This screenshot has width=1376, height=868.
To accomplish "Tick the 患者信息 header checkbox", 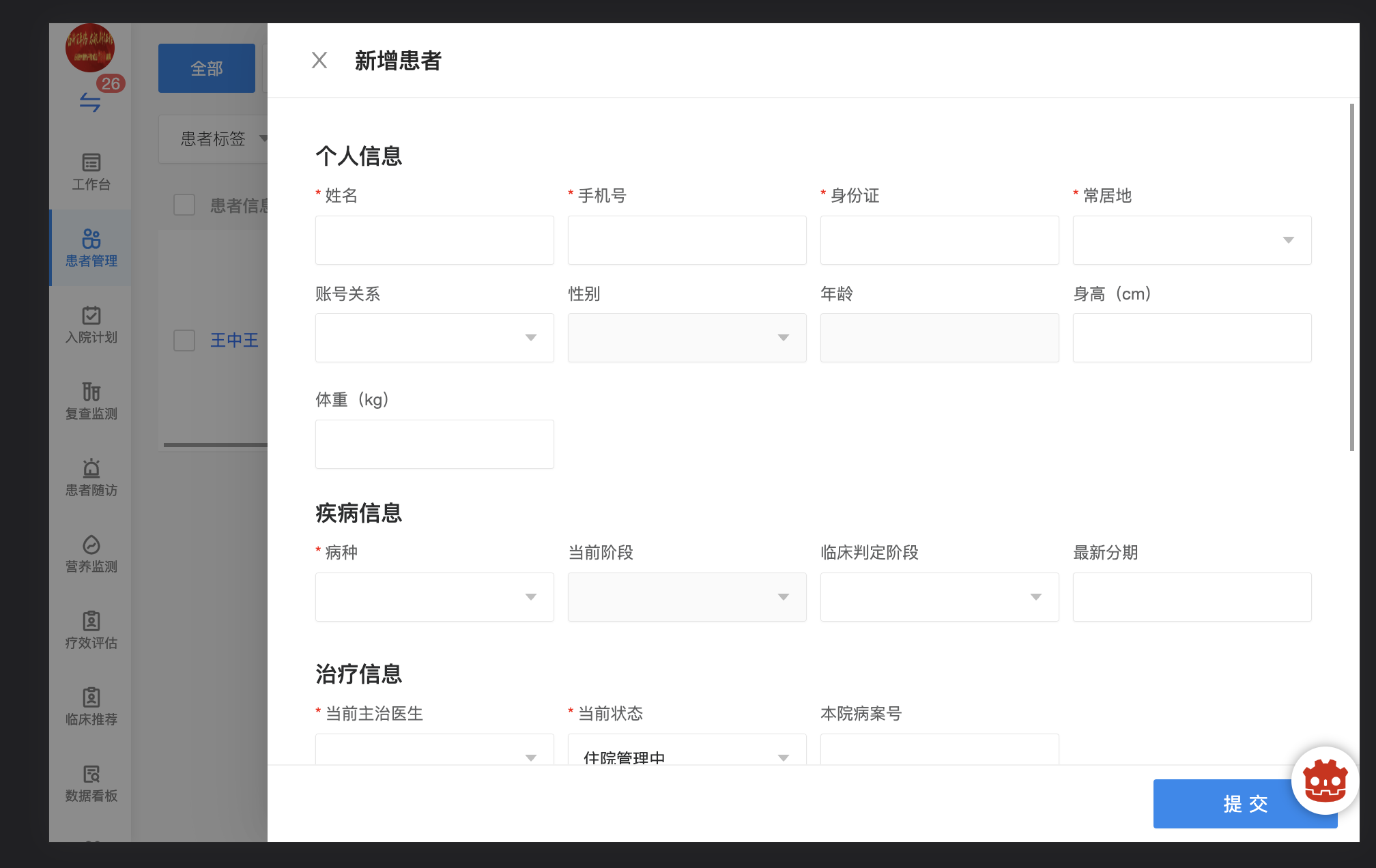I will coord(184,205).
